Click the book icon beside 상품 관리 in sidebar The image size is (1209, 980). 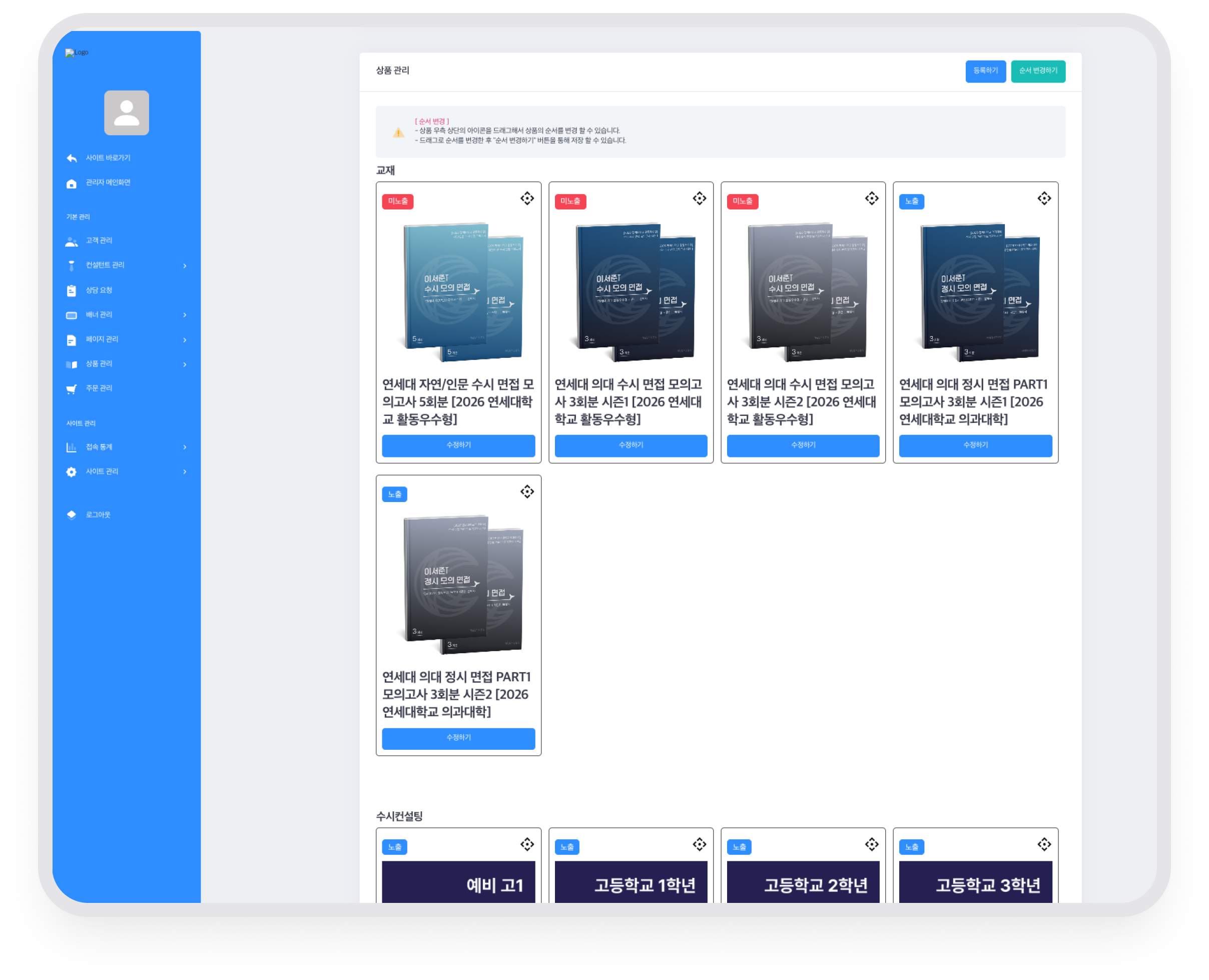[72, 365]
